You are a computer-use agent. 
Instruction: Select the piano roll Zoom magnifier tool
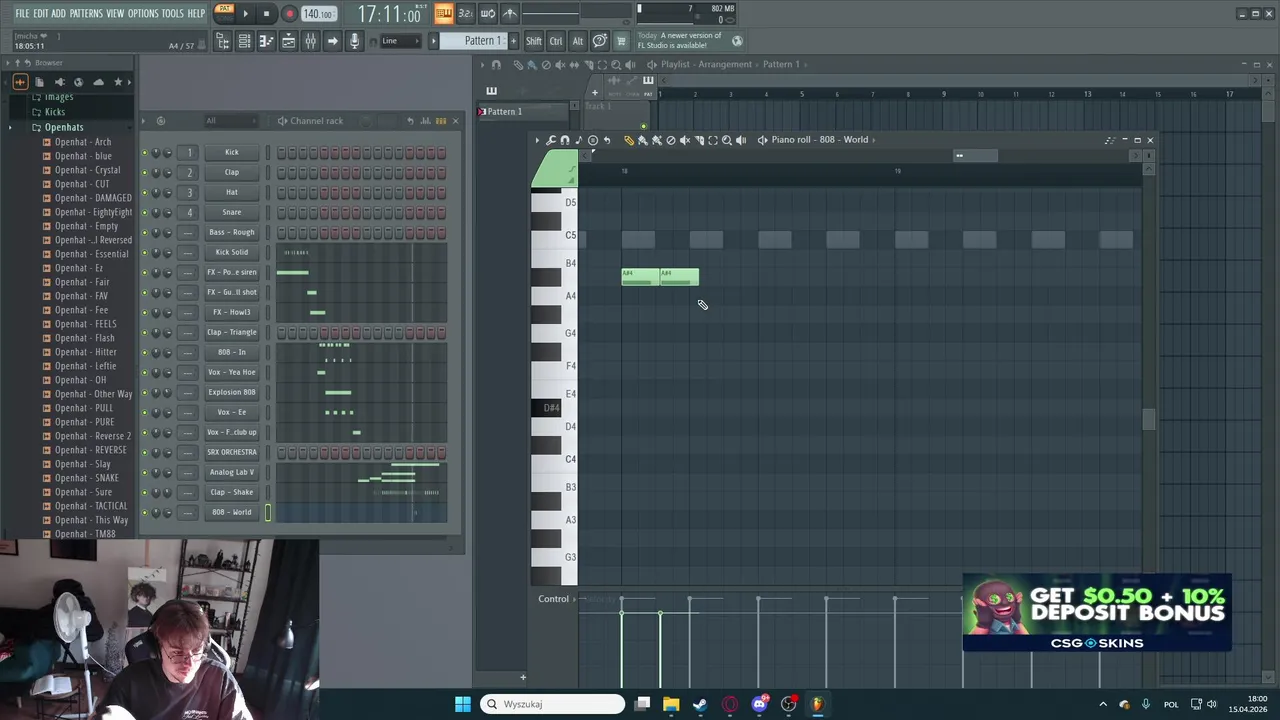(x=727, y=140)
